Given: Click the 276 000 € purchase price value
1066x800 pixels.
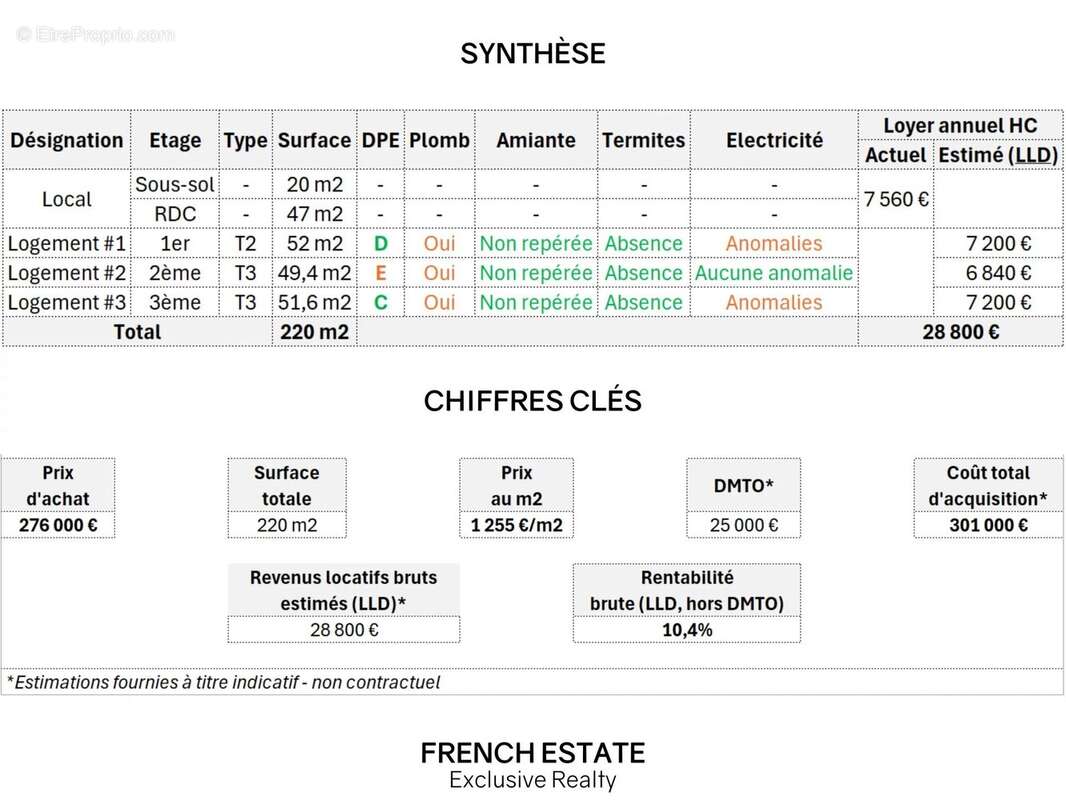Looking at the screenshot, I should pos(58,525).
